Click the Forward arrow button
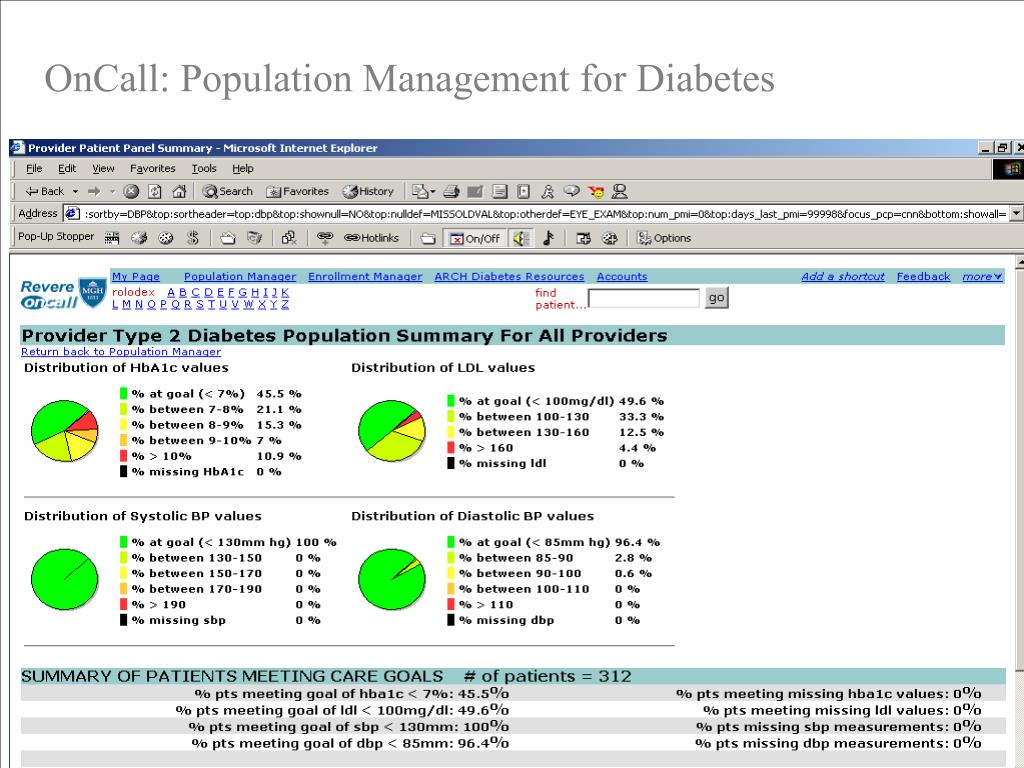Viewport: 1024px width, 768px height. pos(94,191)
